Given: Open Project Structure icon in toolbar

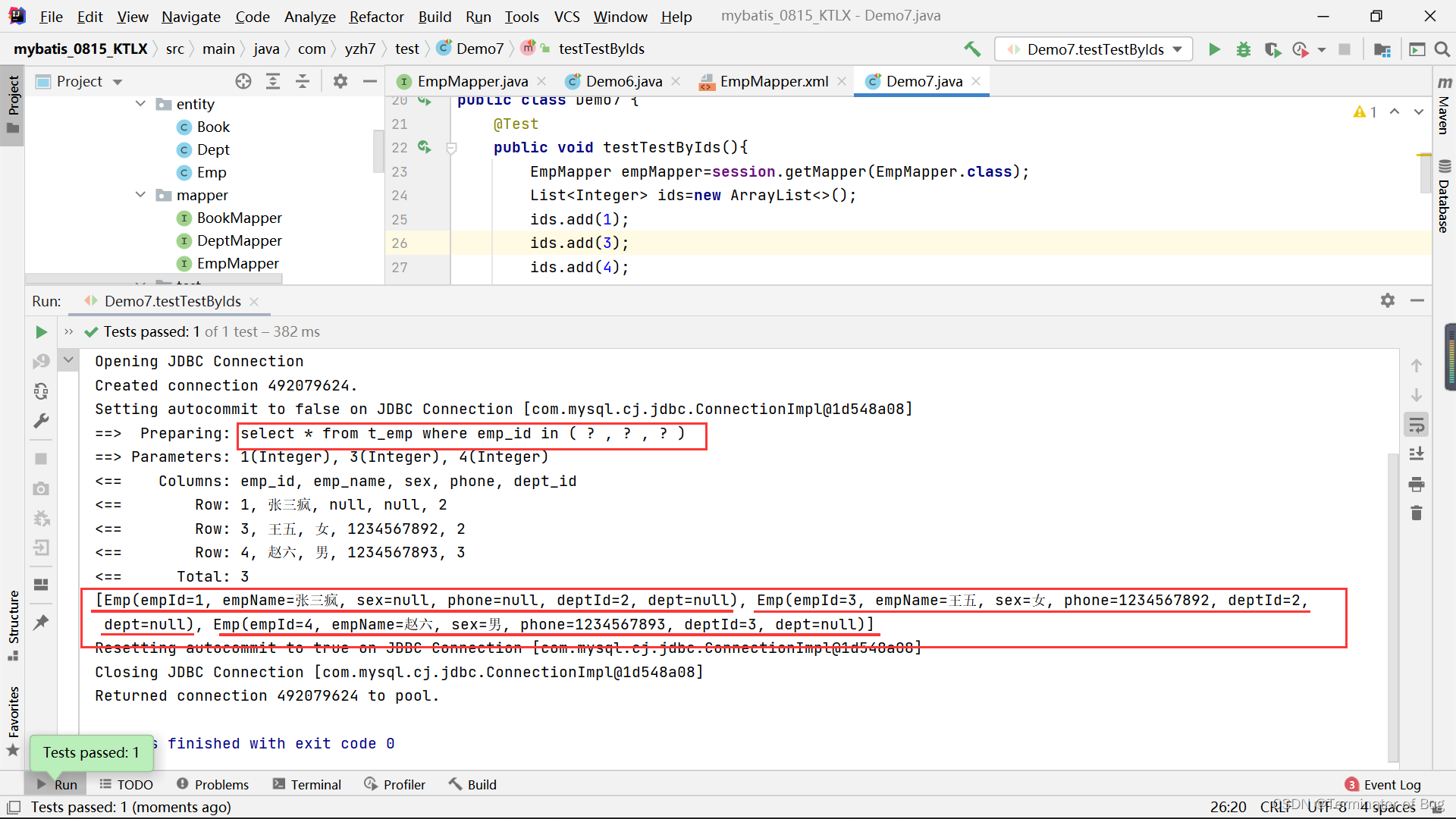Looking at the screenshot, I should 1382,49.
